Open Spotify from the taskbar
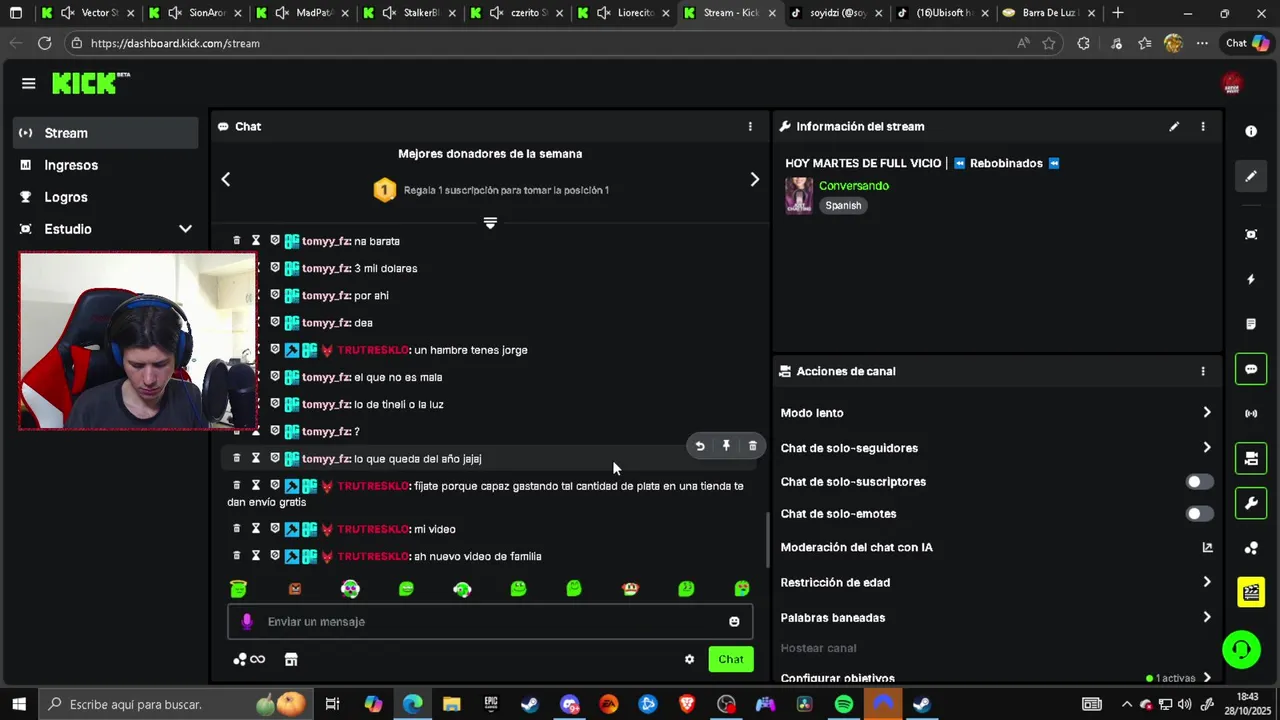Screen dimensions: 1280x720 tap(843, 704)
